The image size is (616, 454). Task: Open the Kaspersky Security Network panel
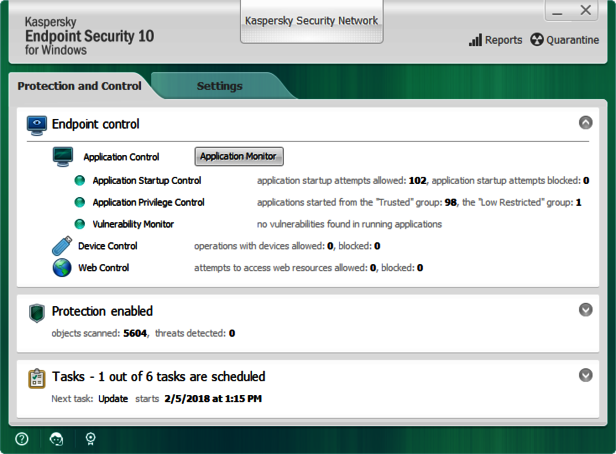[311, 21]
